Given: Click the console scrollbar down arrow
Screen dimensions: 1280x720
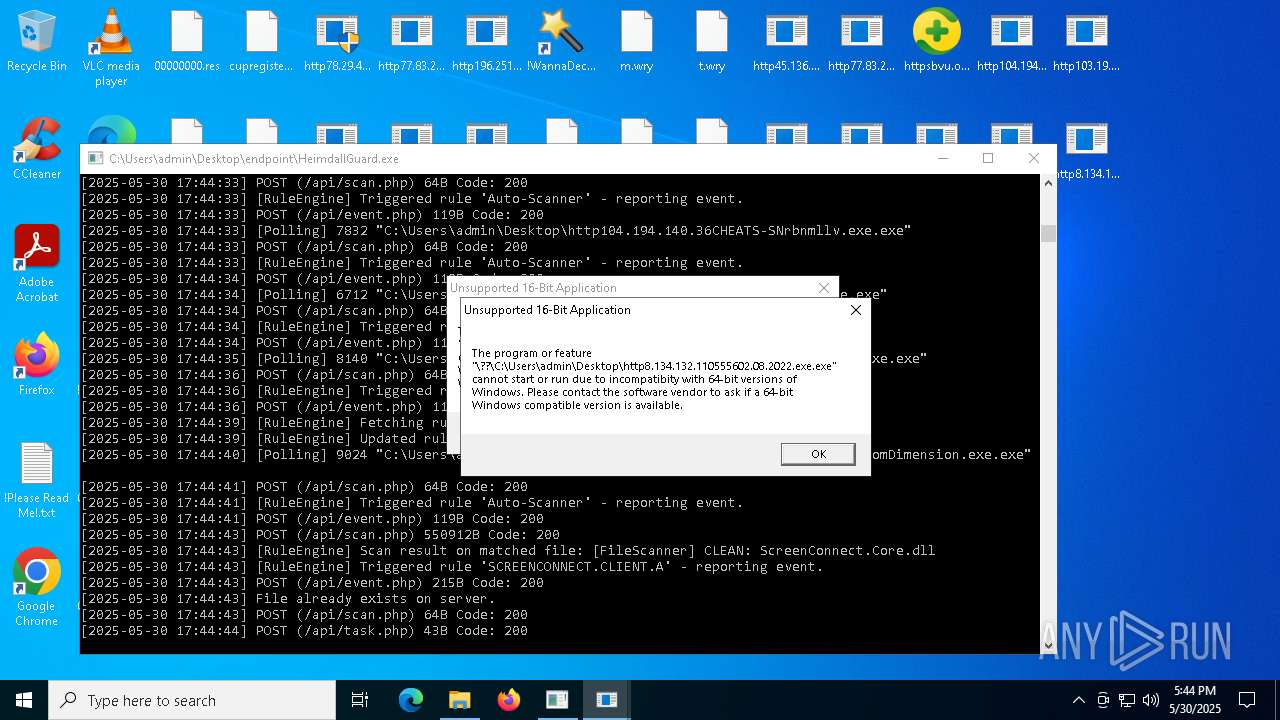Looking at the screenshot, I should coord(1048,646).
